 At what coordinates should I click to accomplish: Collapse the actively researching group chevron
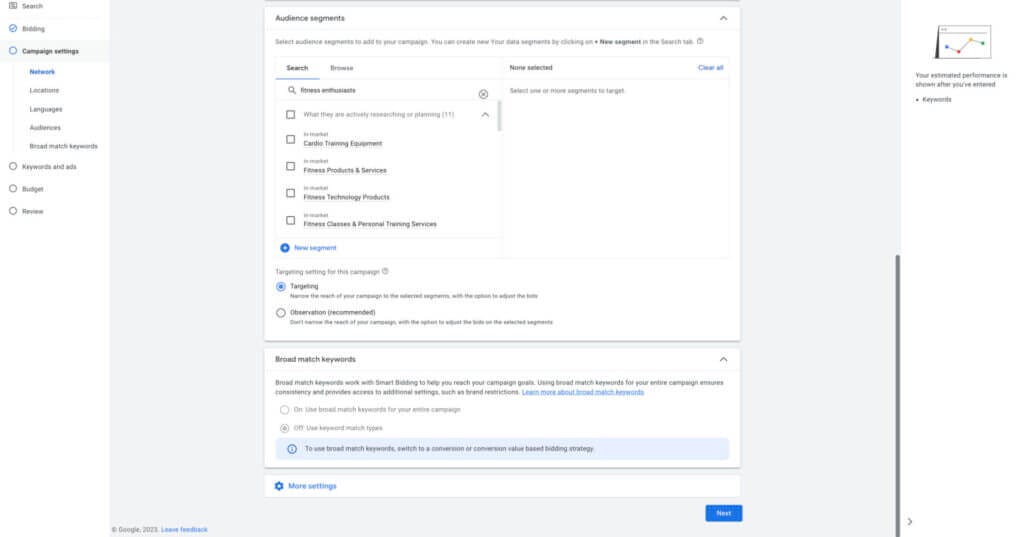click(x=485, y=114)
